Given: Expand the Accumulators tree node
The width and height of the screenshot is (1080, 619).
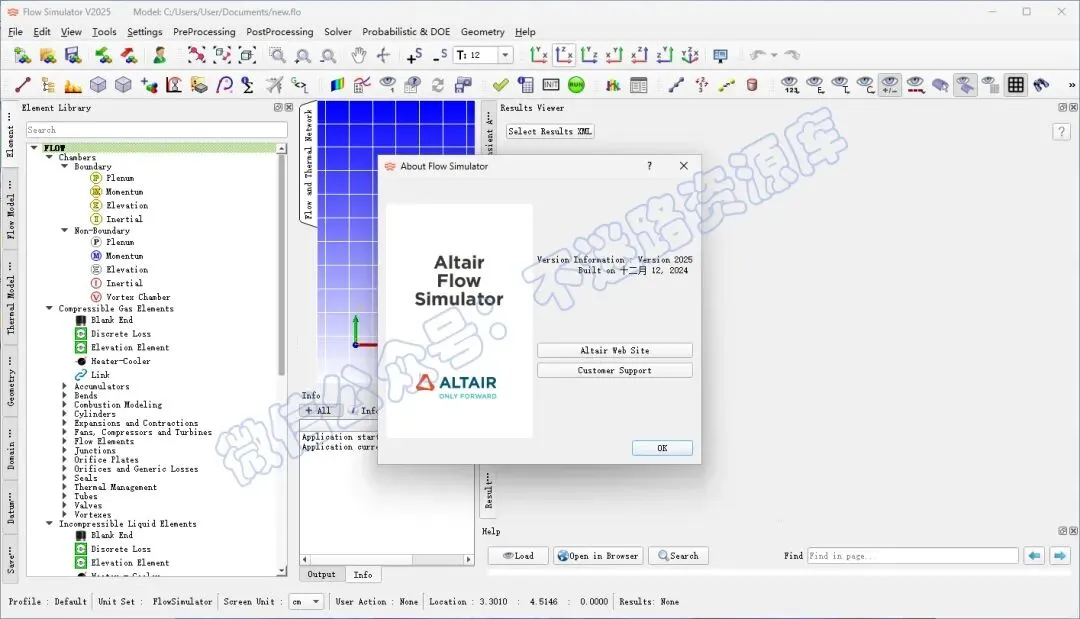Looking at the screenshot, I should [x=65, y=386].
